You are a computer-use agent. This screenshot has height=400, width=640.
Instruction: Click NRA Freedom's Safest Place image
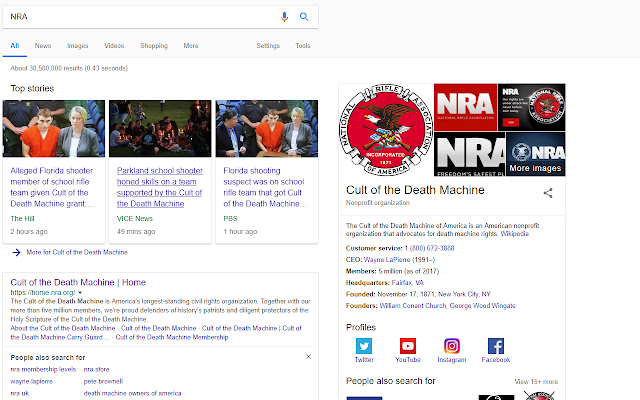coord(469,154)
